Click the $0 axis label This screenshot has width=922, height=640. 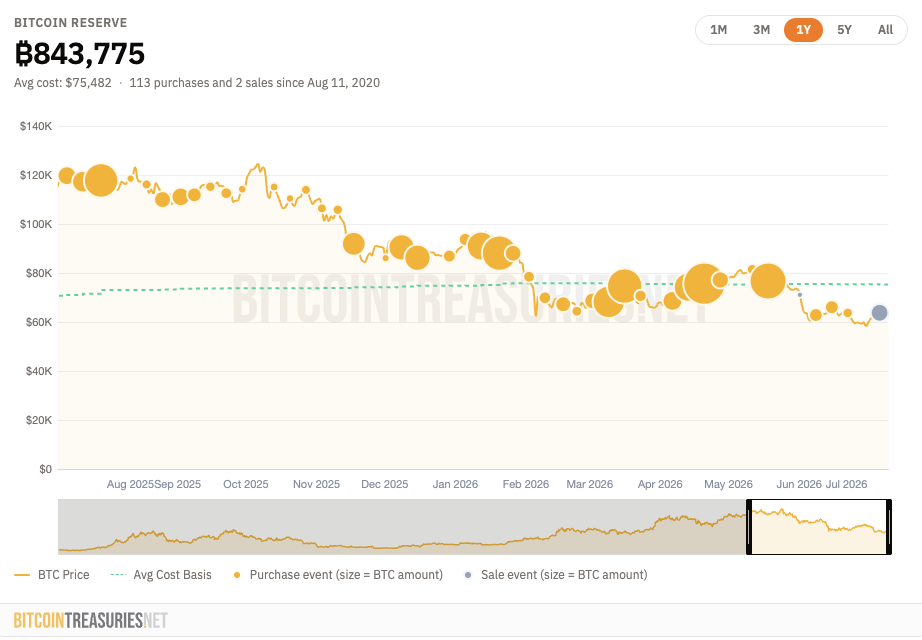[45, 469]
